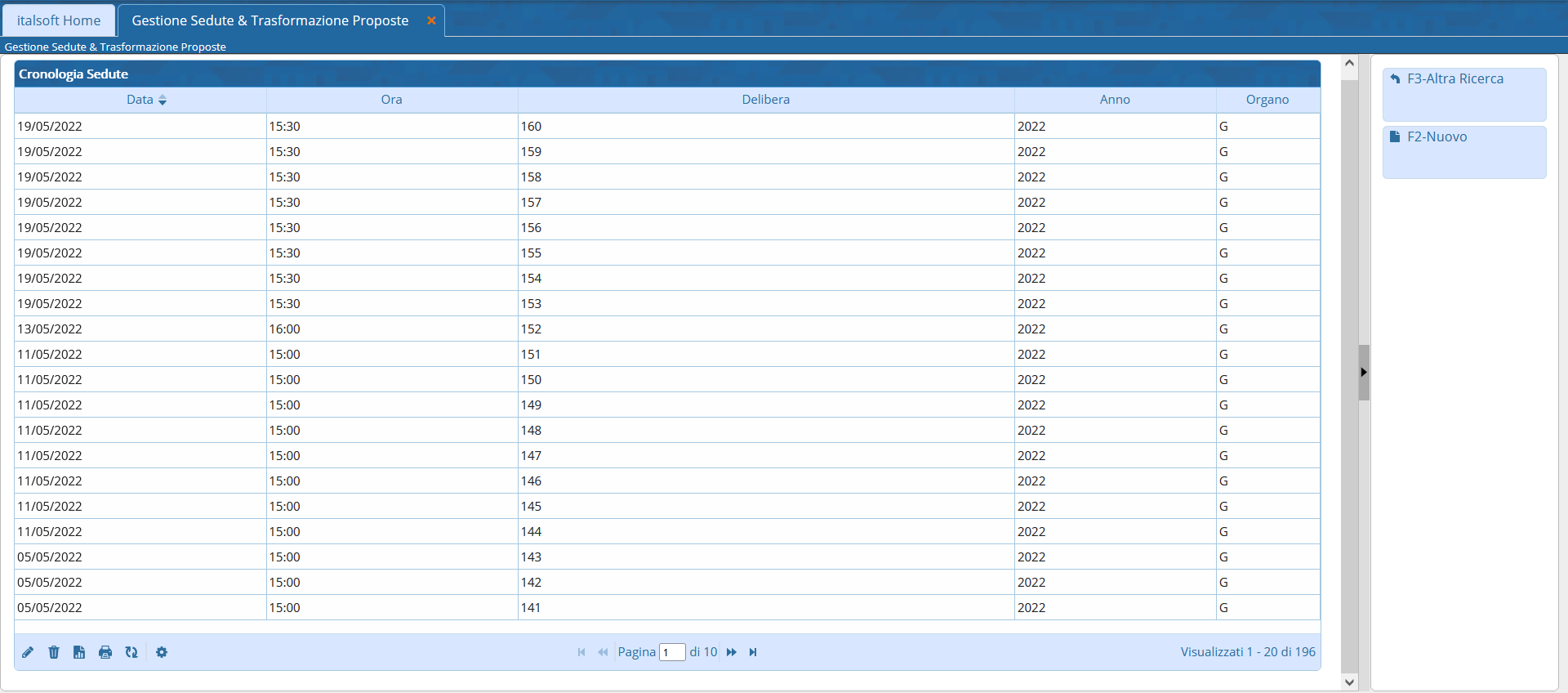Sort table by Ora column header
1568x693 pixels.
pyautogui.click(x=391, y=100)
